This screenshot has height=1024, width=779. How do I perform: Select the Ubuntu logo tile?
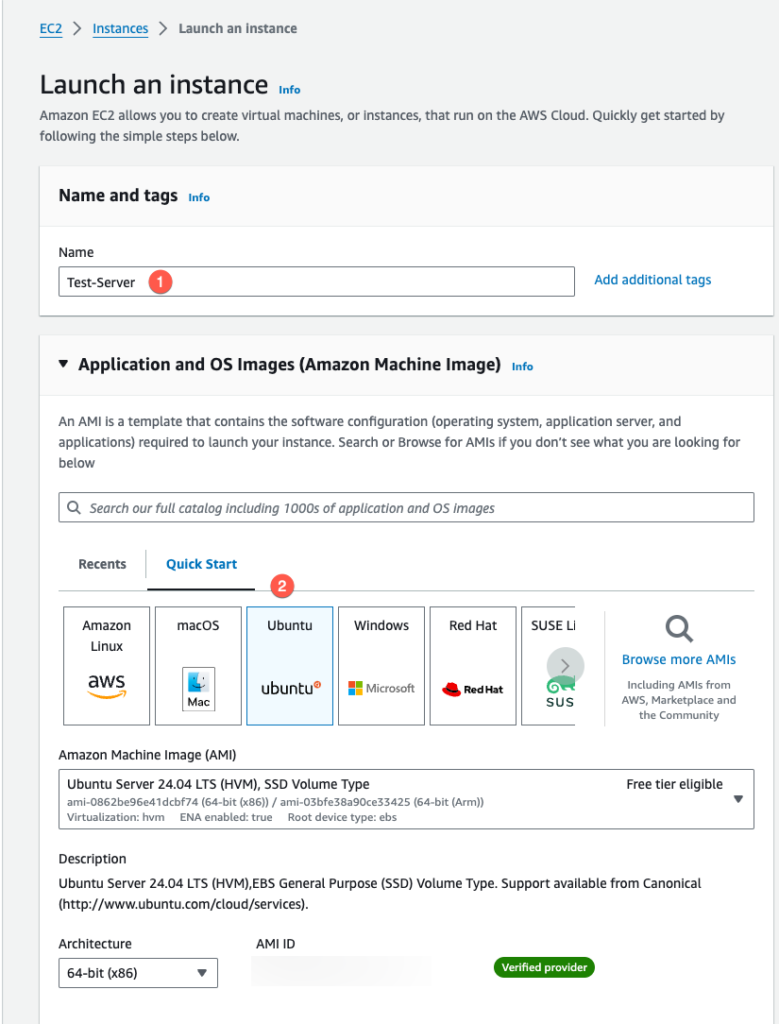click(290, 665)
